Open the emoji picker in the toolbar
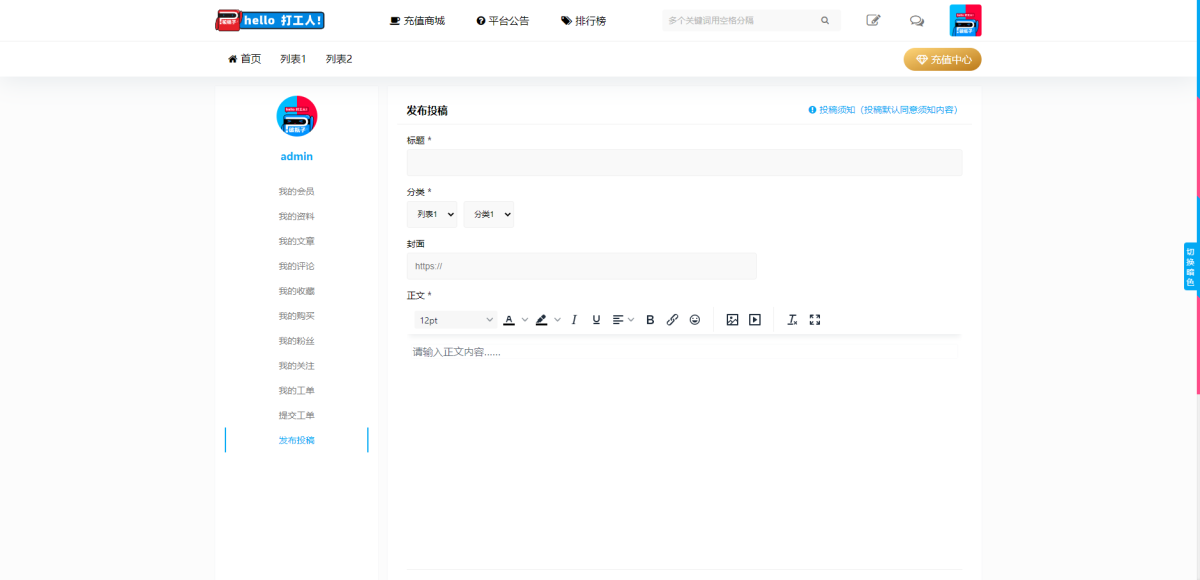This screenshot has height=580, width=1200. pos(695,320)
